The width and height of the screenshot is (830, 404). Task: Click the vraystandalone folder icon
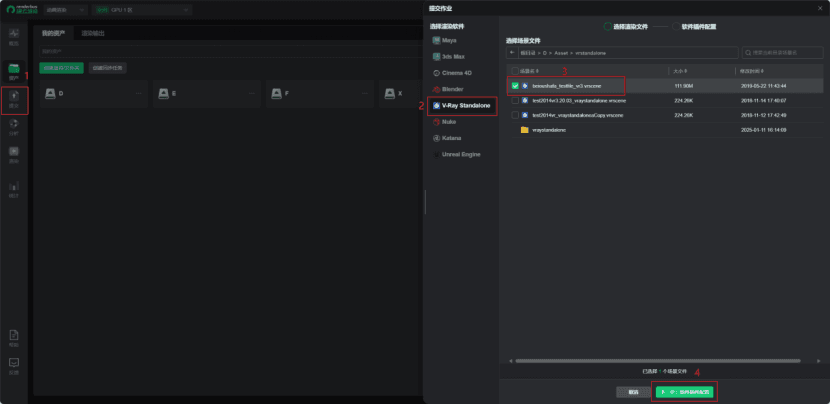pyautogui.click(x=525, y=130)
